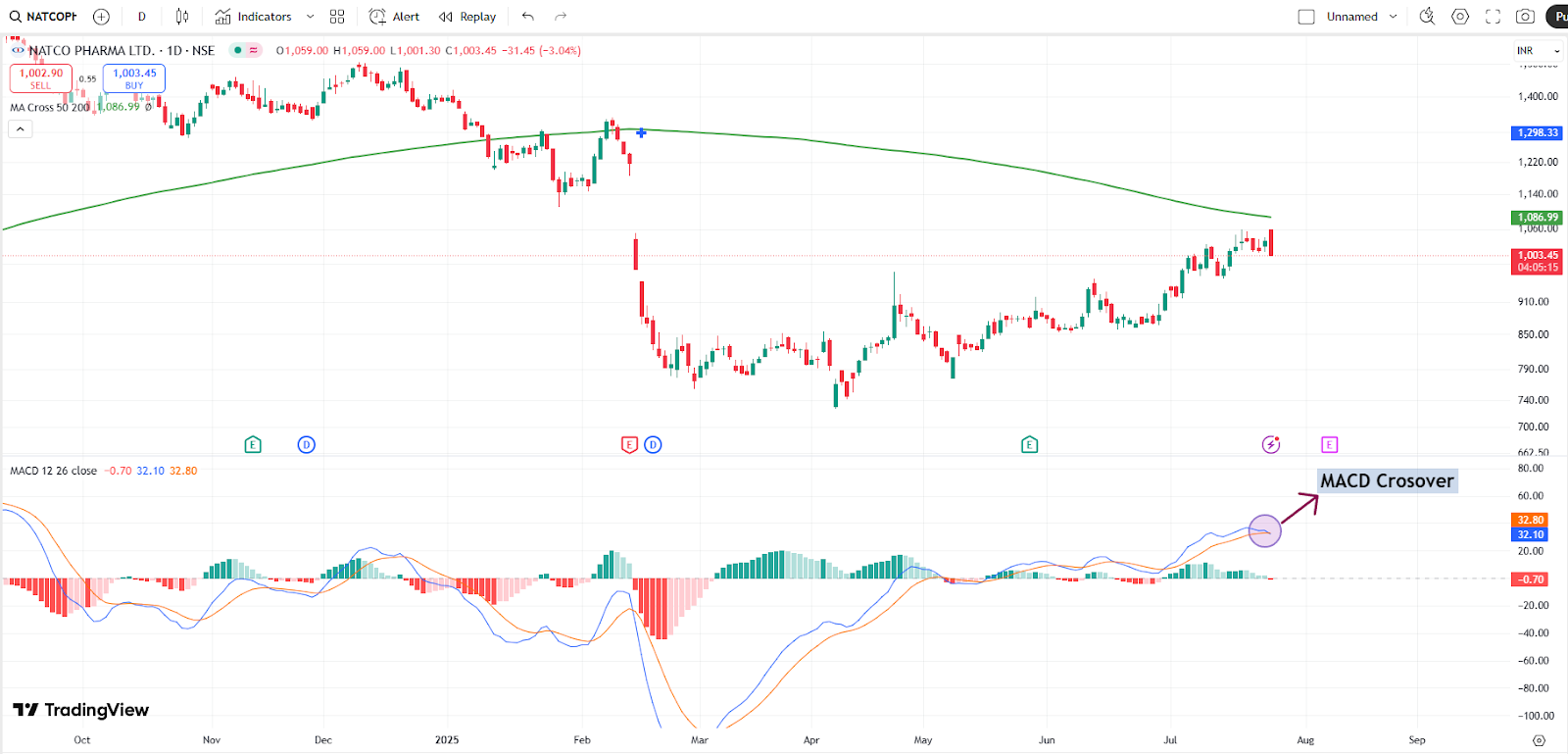Expand the Indicators favorites dropdown arrow
The image size is (1568, 754).
[x=310, y=17]
